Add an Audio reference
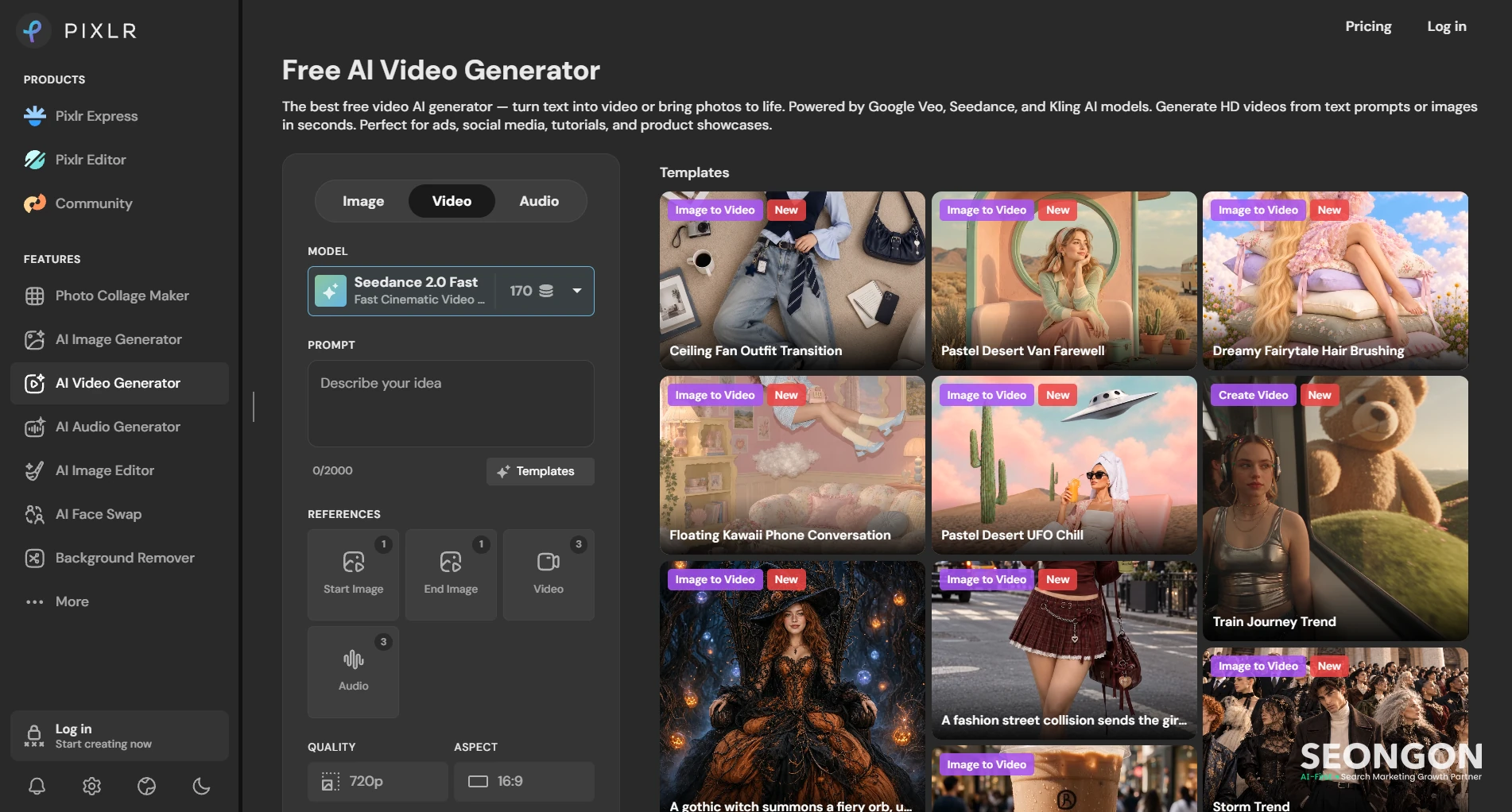 coord(353,672)
